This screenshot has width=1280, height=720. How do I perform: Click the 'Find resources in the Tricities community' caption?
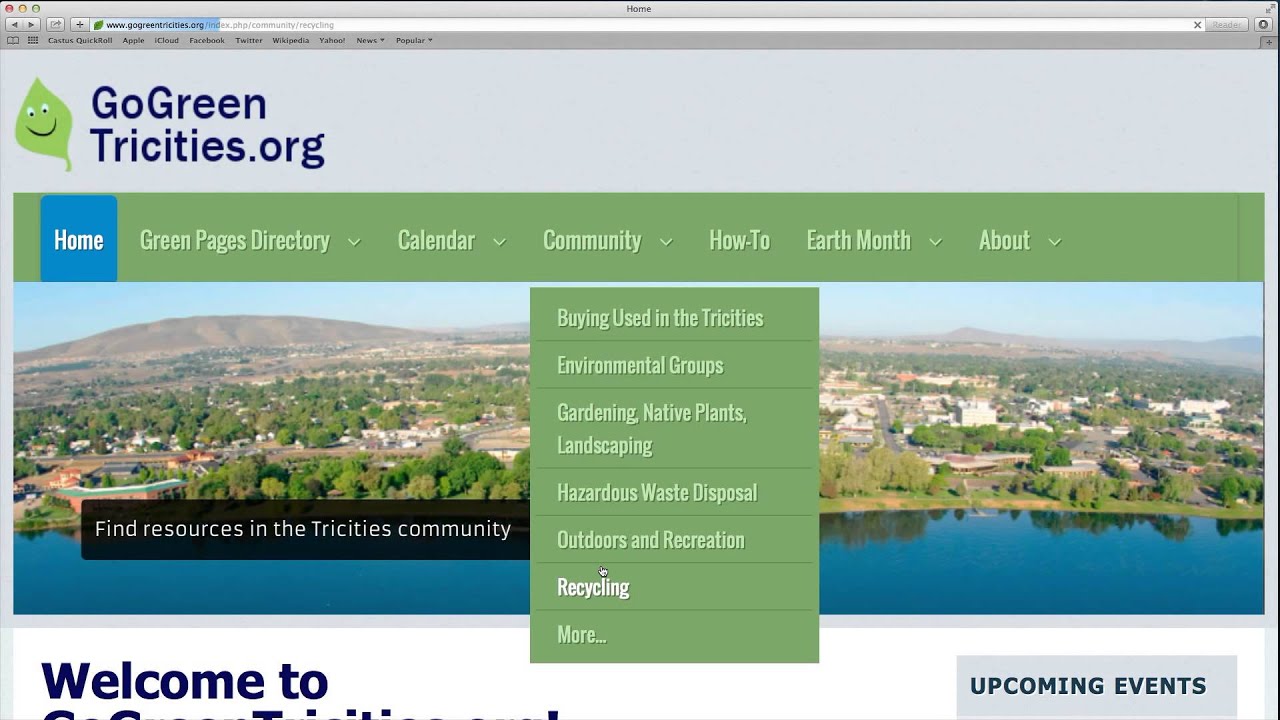pyautogui.click(x=303, y=529)
